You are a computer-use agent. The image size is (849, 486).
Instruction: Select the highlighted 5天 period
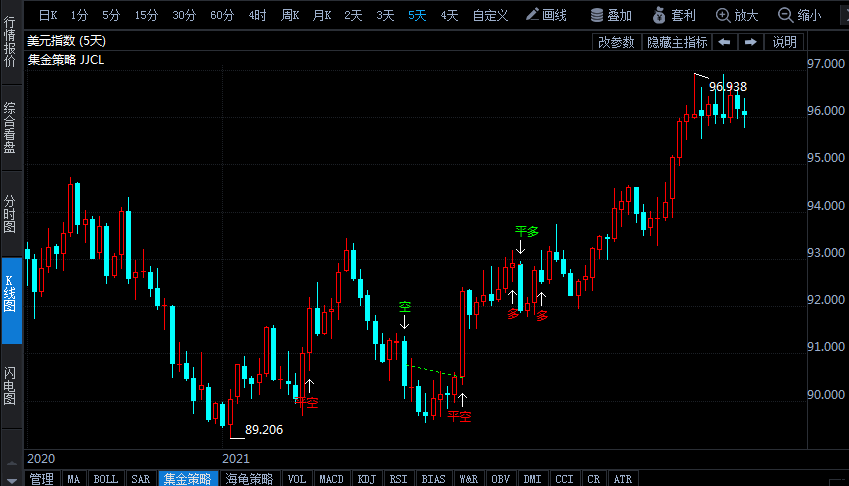point(417,15)
